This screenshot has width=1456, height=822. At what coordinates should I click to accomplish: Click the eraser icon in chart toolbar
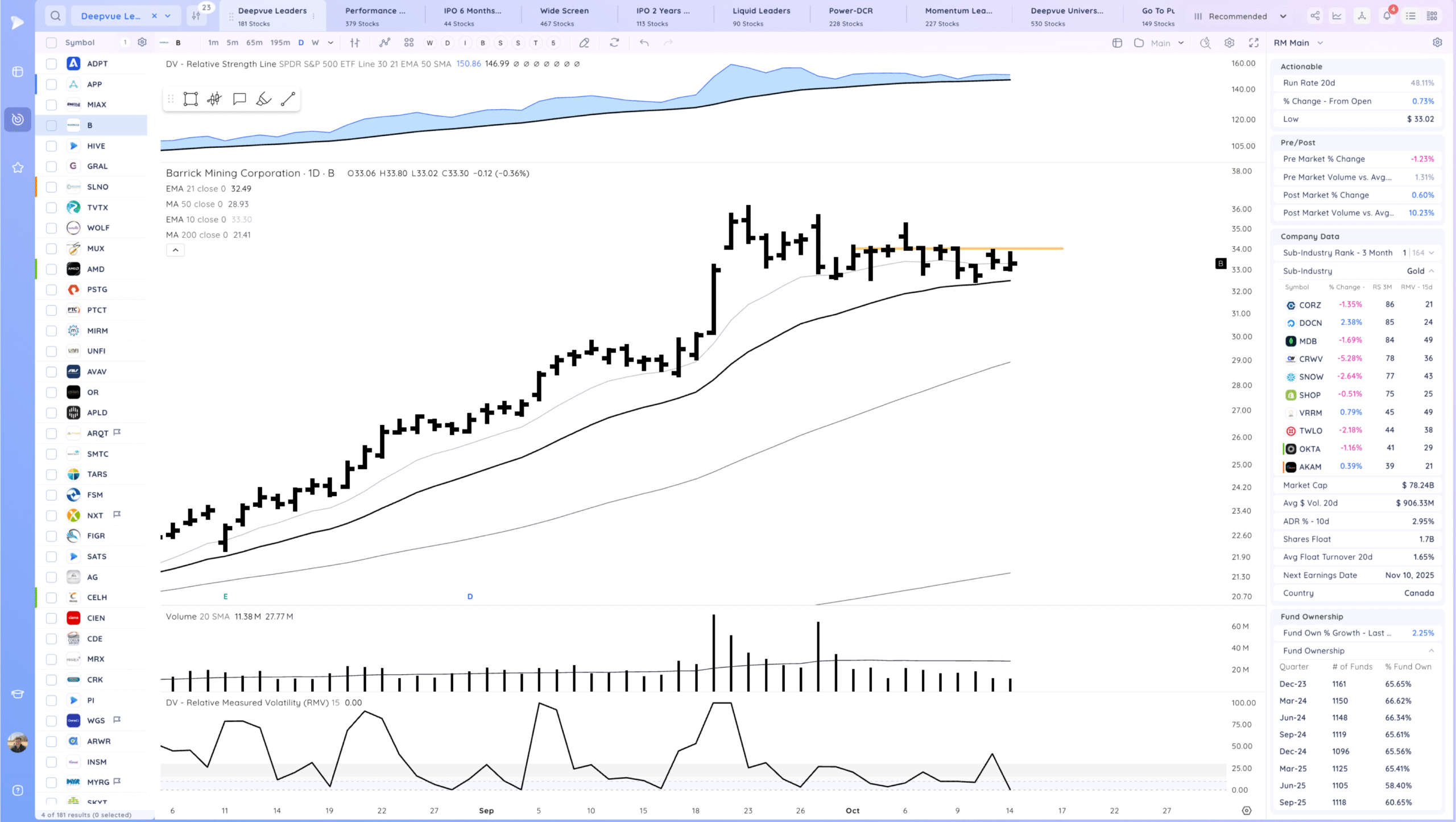point(584,43)
